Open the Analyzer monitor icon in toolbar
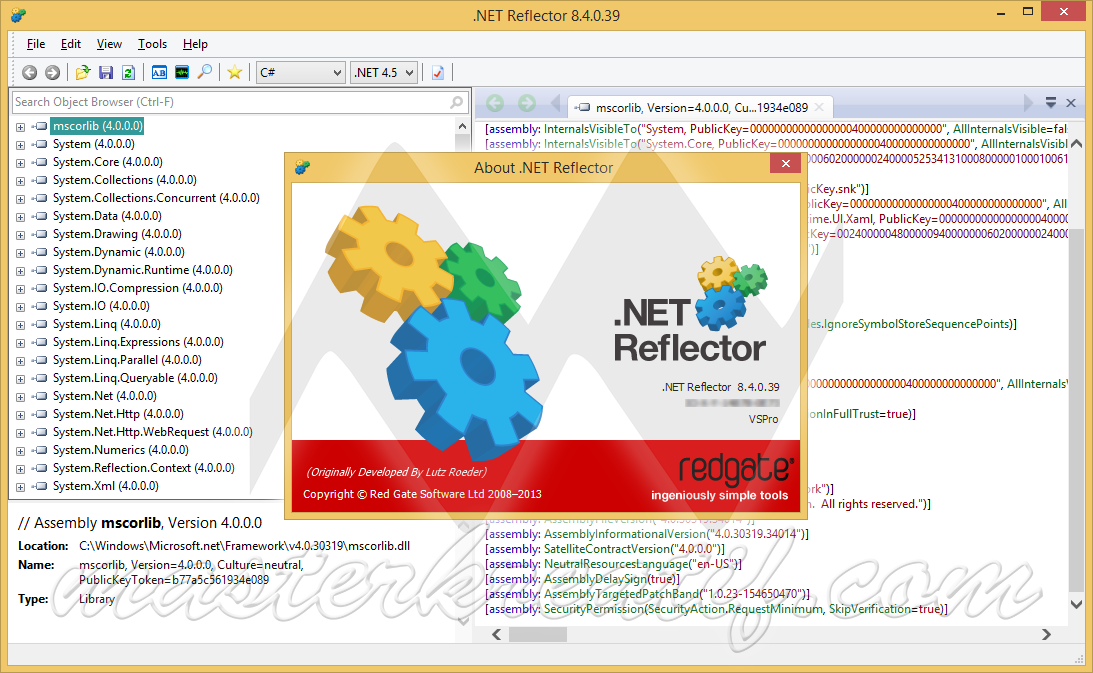Image resolution: width=1093 pixels, height=673 pixels. pyautogui.click(x=182, y=73)
